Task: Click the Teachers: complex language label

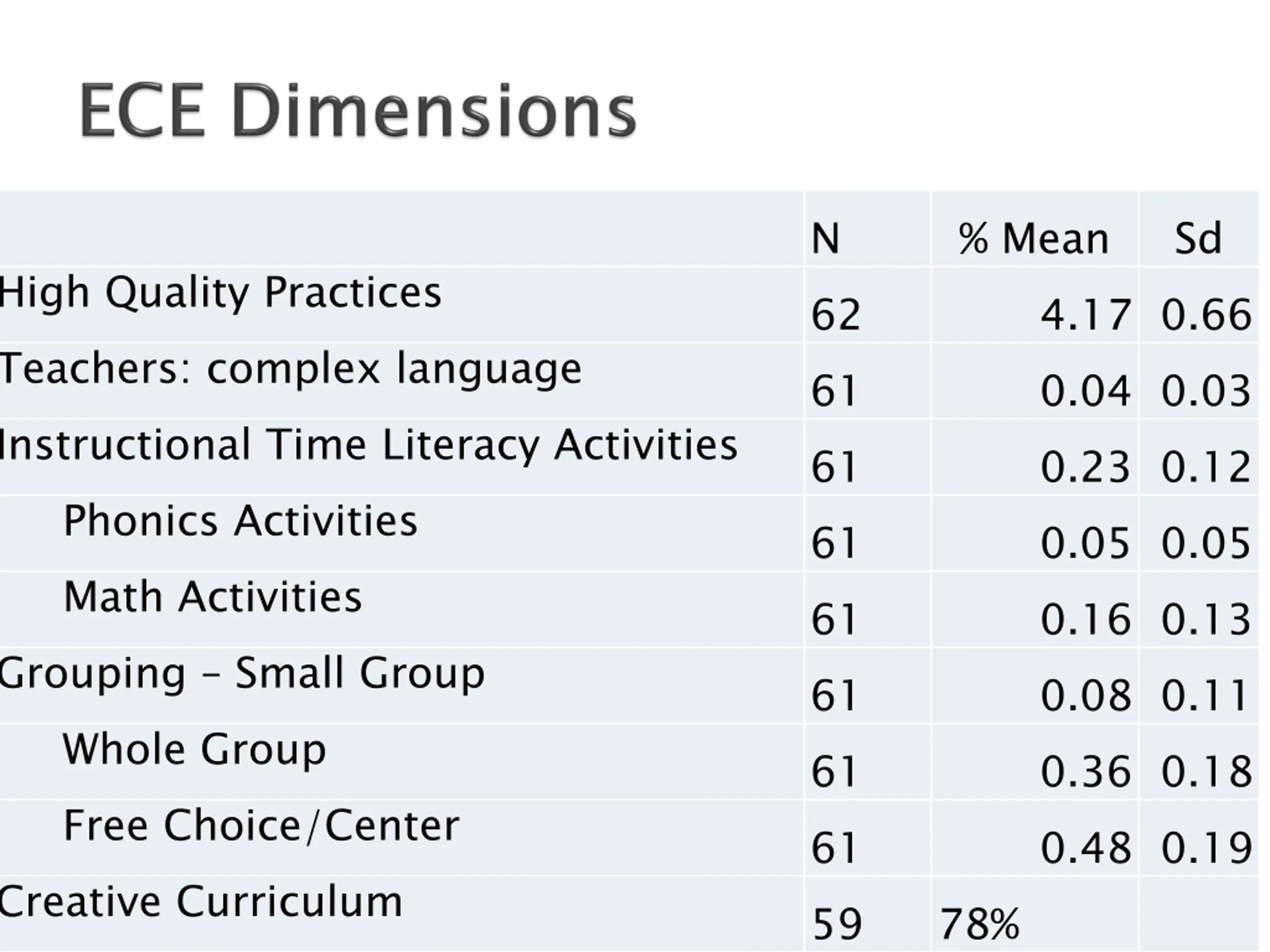Action: pos(291,368)
